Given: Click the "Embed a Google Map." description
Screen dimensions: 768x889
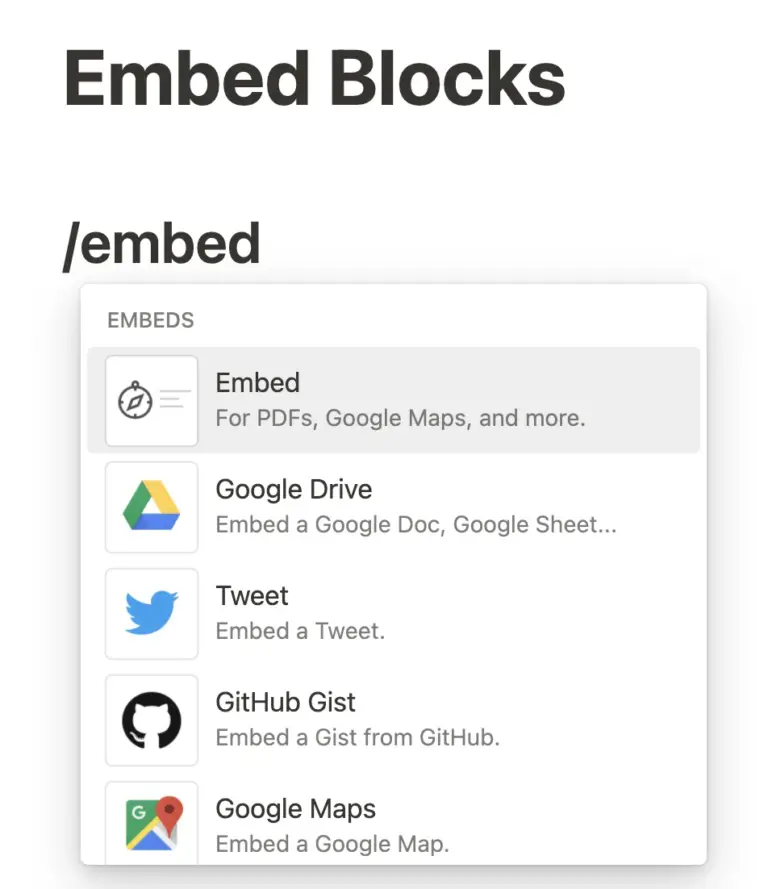Looking at the screenshot, I should coord(332,843).
